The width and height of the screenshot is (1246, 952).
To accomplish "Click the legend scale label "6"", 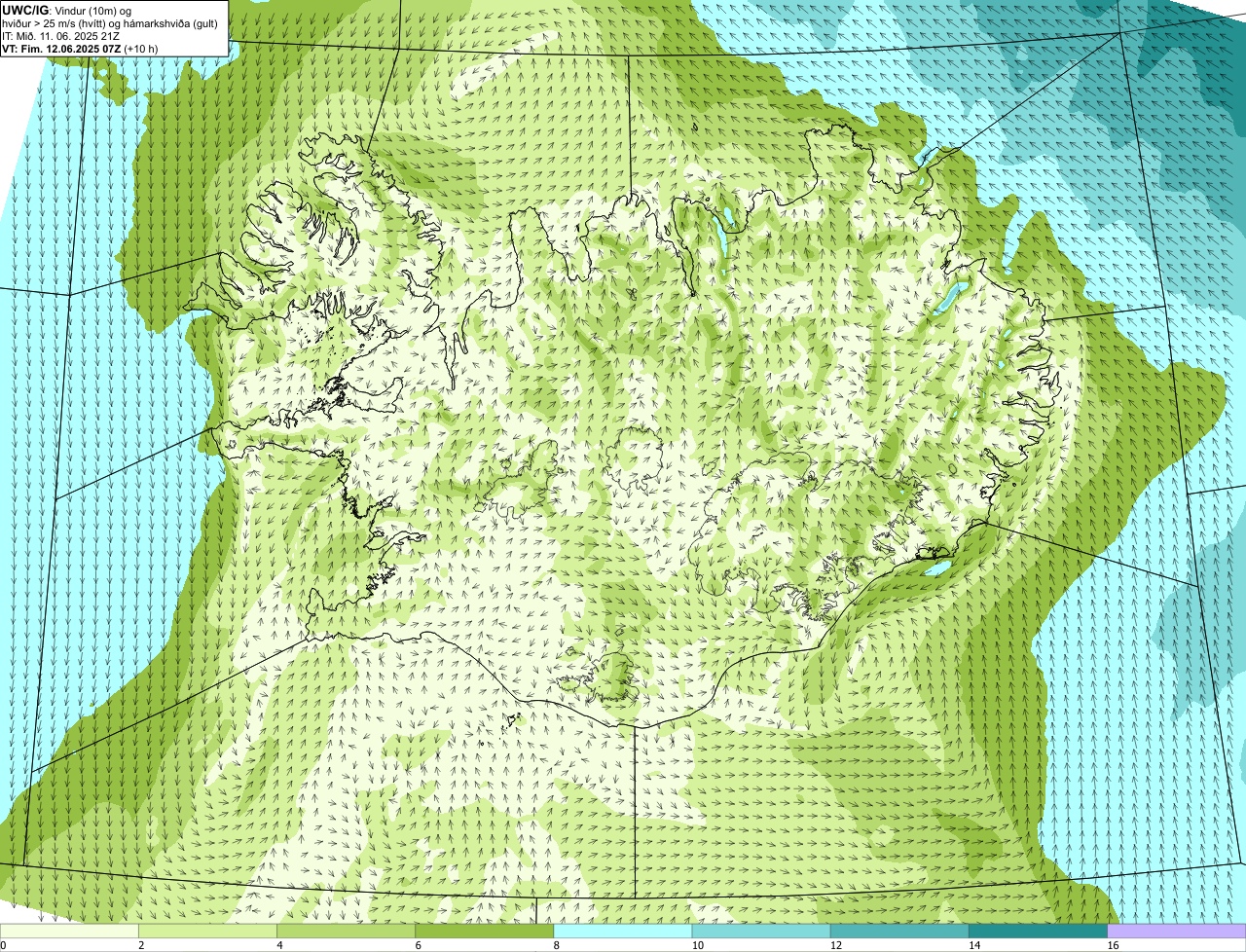I will click(x=418, y=945).
